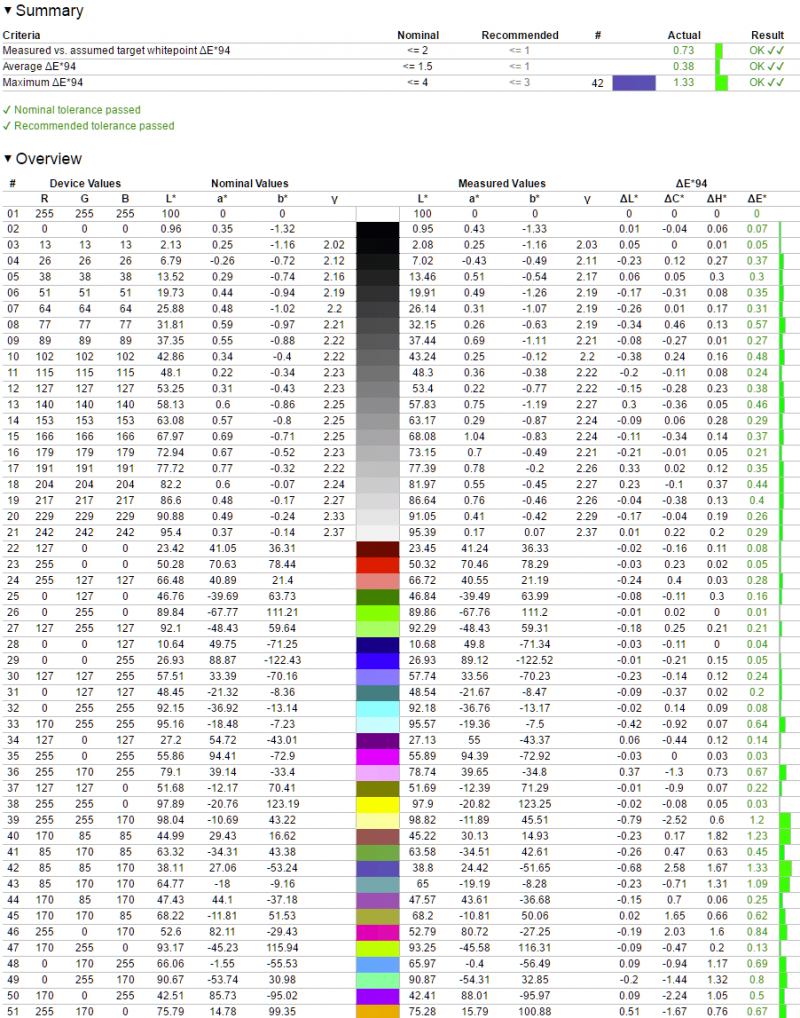Collapse the Summary section triangle
800x1018 pixels.
[x=8, y=11]
